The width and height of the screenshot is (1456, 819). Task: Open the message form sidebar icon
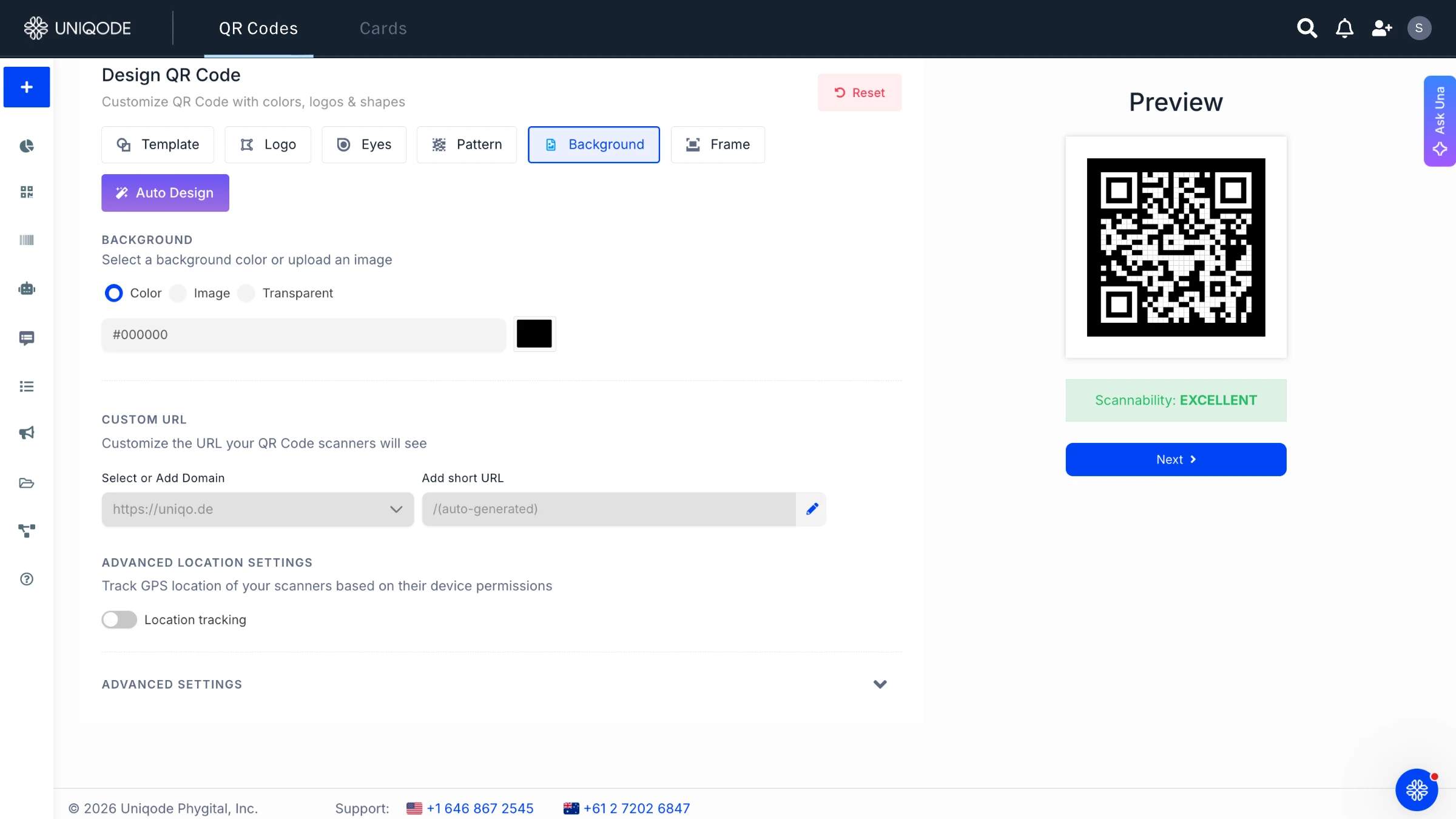pyautogui.click(x=27, y=338)
